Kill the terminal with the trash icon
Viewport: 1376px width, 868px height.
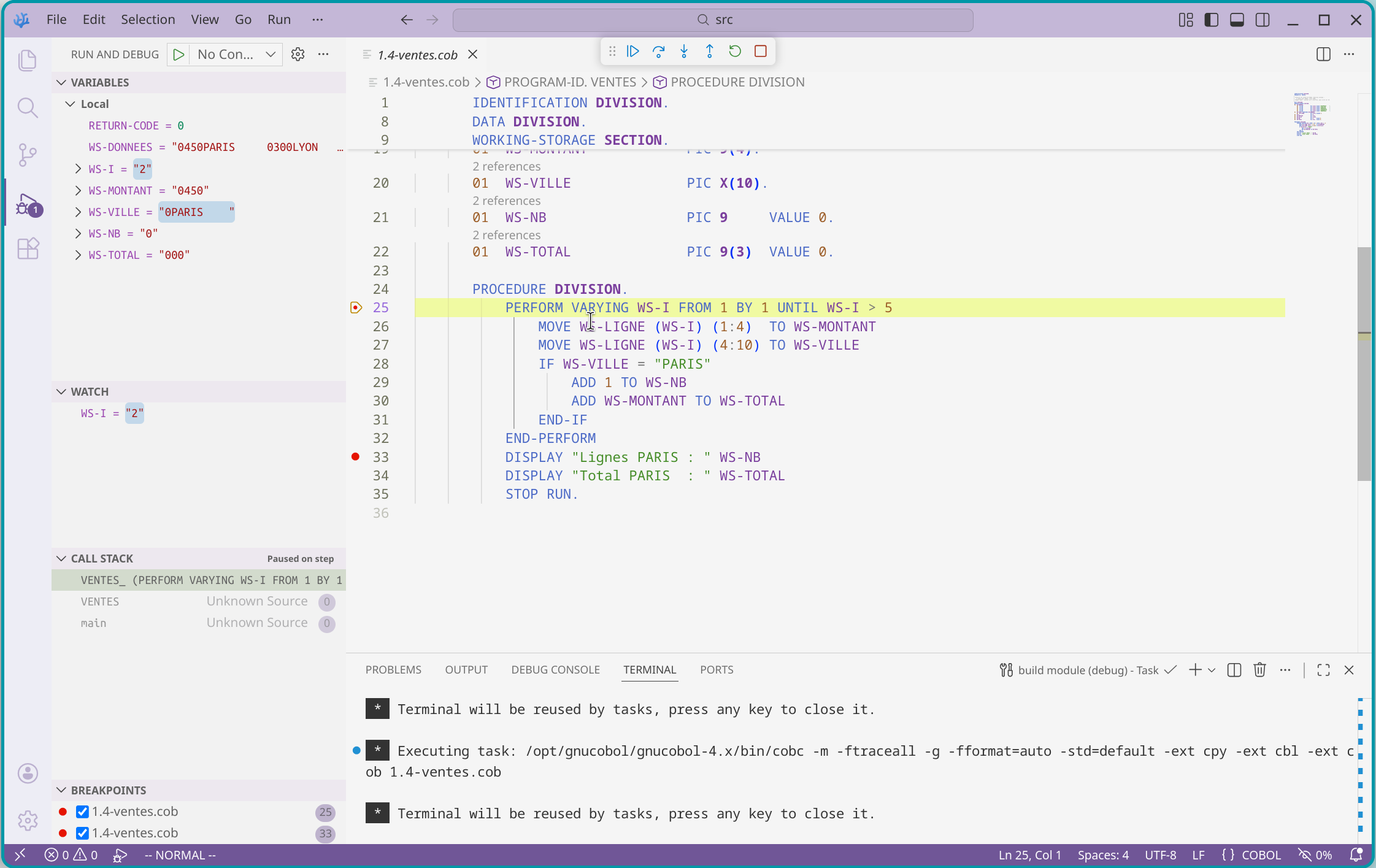(1259, 670)
